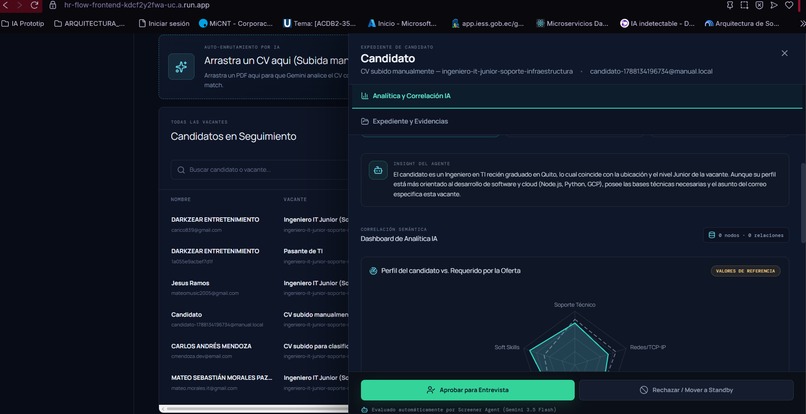The height and width of the screenshot is (414, 806).
Task: Click the magnifier icon in candidate search
Action: point(181,170)
